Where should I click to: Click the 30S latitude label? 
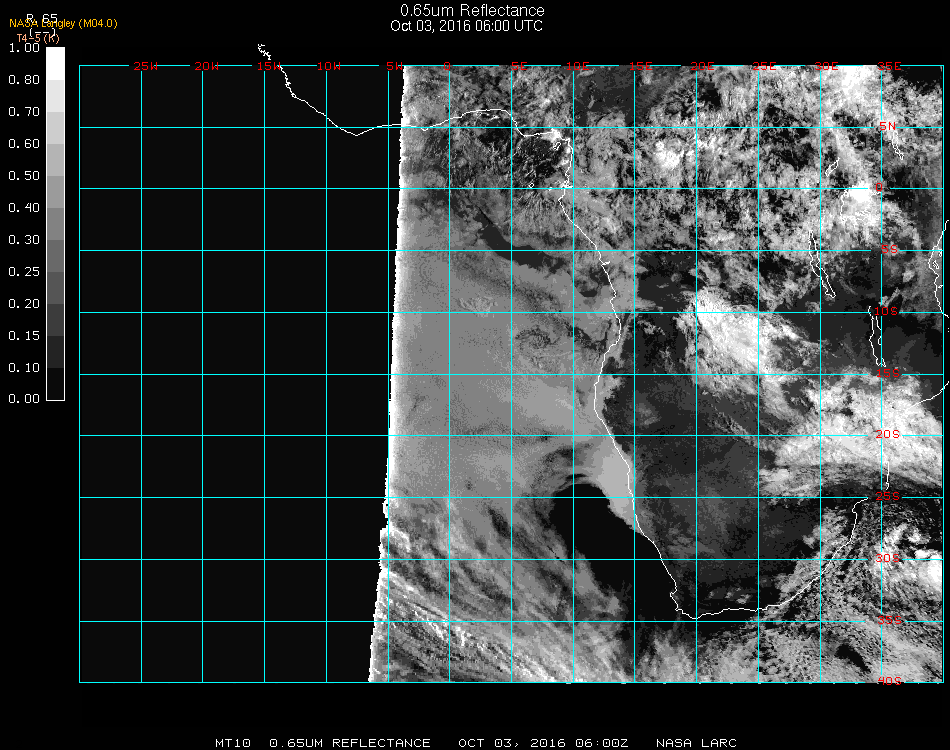point(888,559)
